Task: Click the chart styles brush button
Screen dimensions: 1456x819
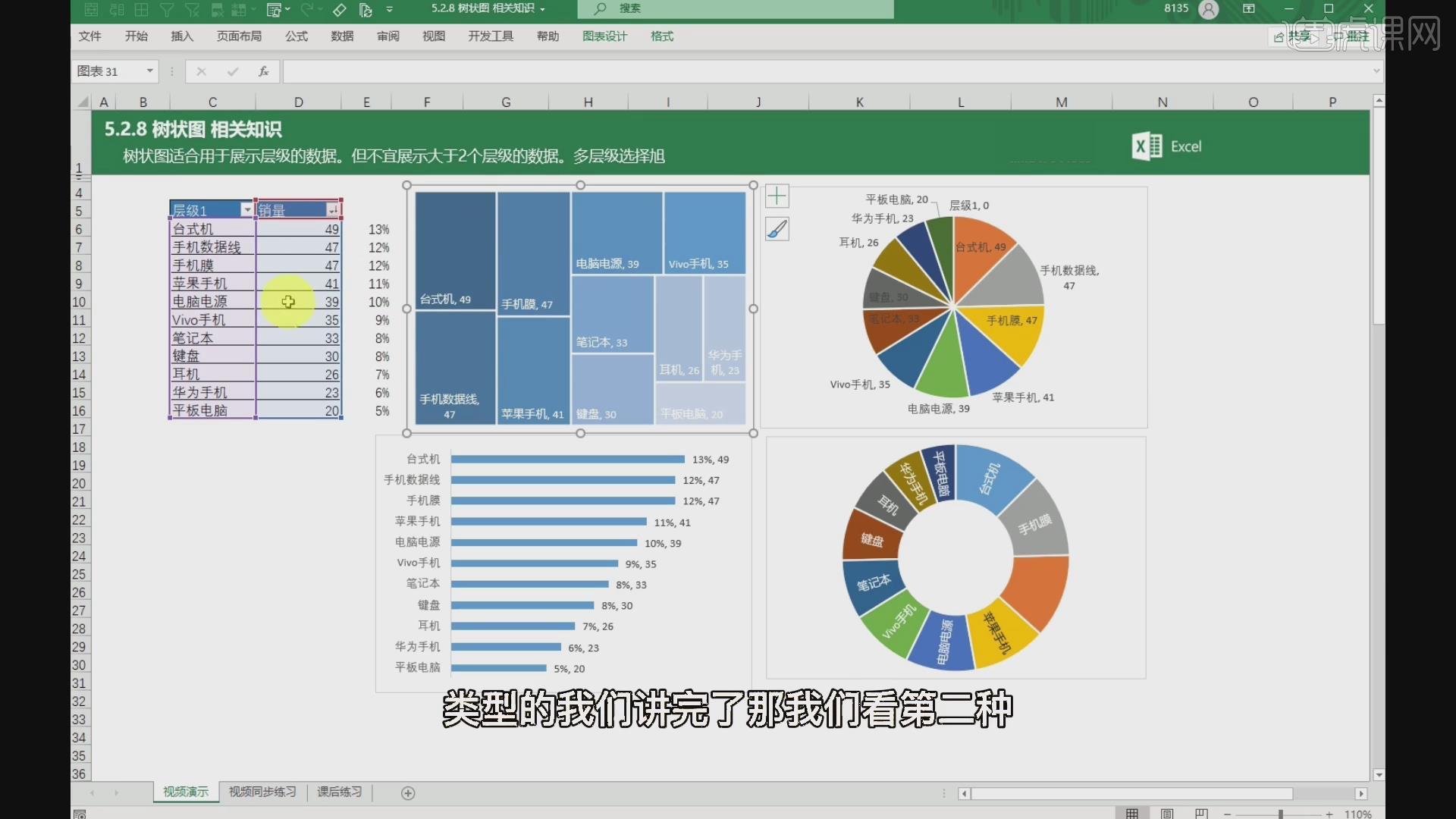Action: pyautogui.click(x=777, y=229)
